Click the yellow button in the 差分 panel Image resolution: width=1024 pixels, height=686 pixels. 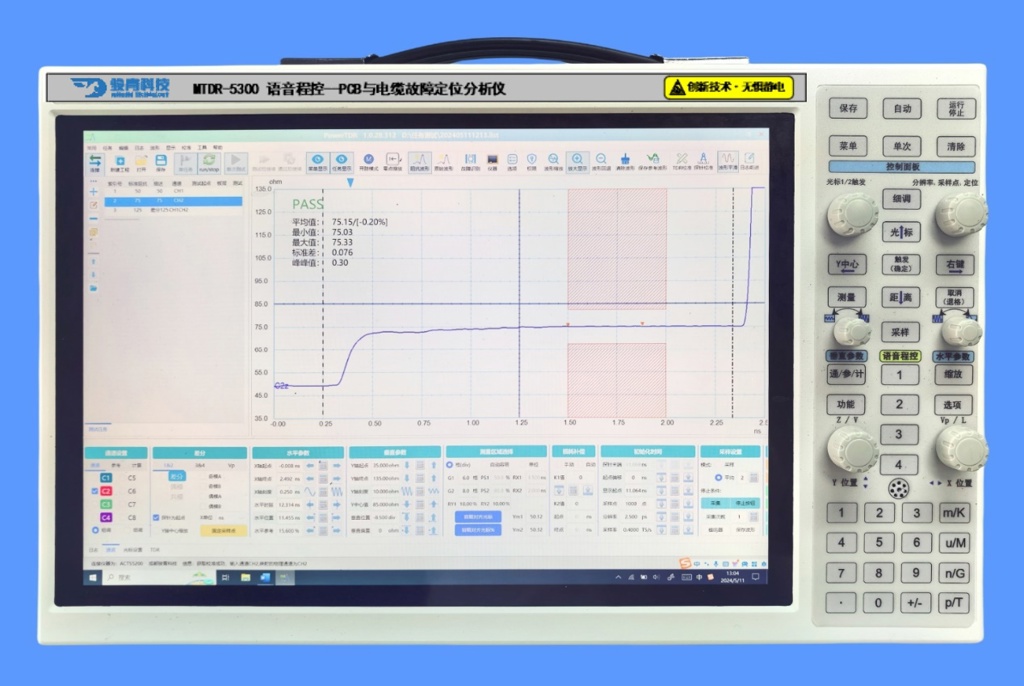(x=224, y=531)
